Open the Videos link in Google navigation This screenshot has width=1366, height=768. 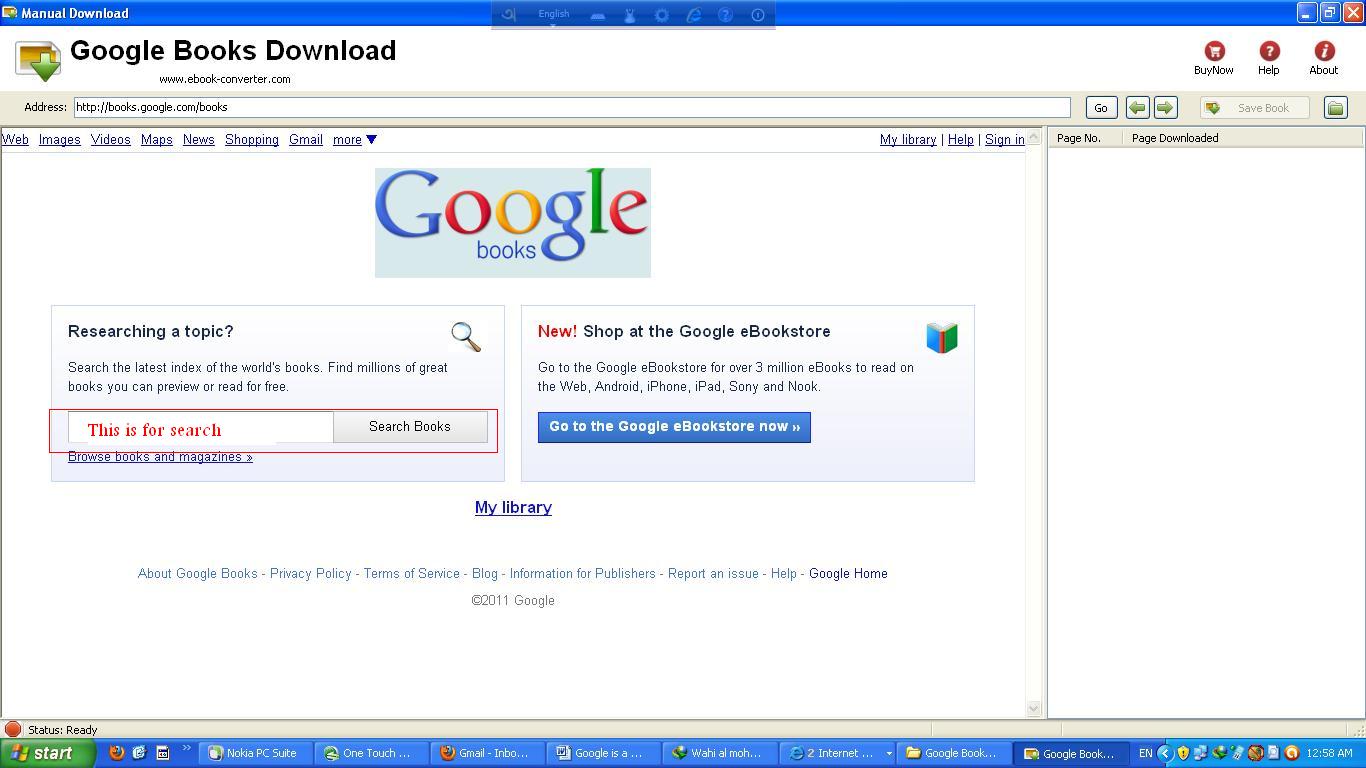coord(110,140)
